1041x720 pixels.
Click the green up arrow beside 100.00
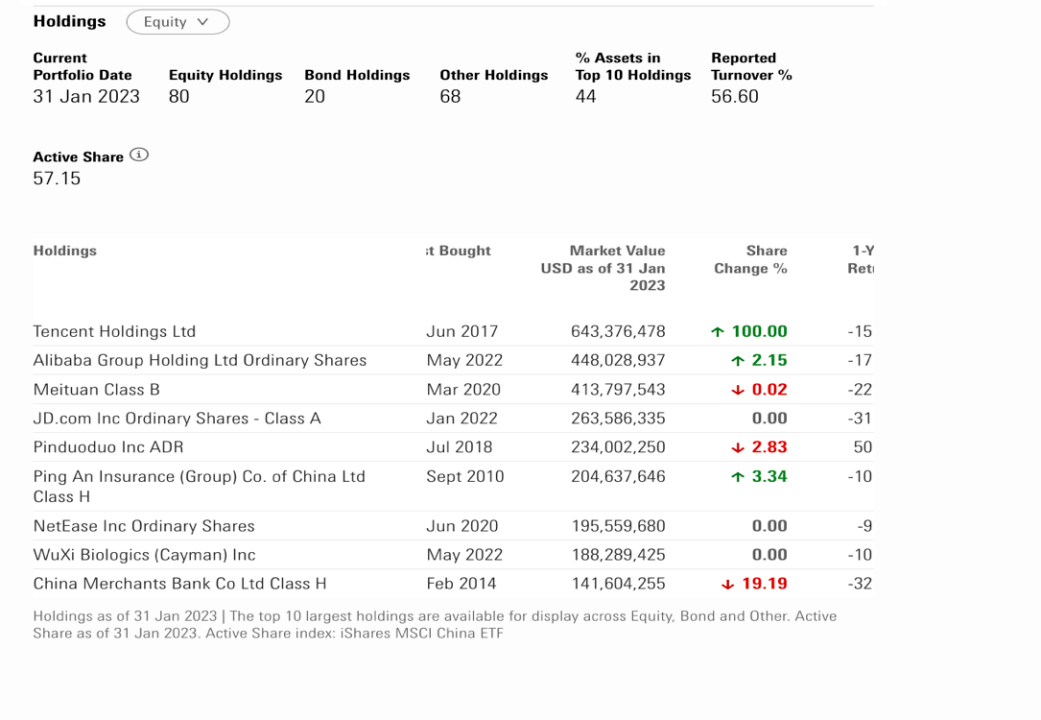(717, 331)
